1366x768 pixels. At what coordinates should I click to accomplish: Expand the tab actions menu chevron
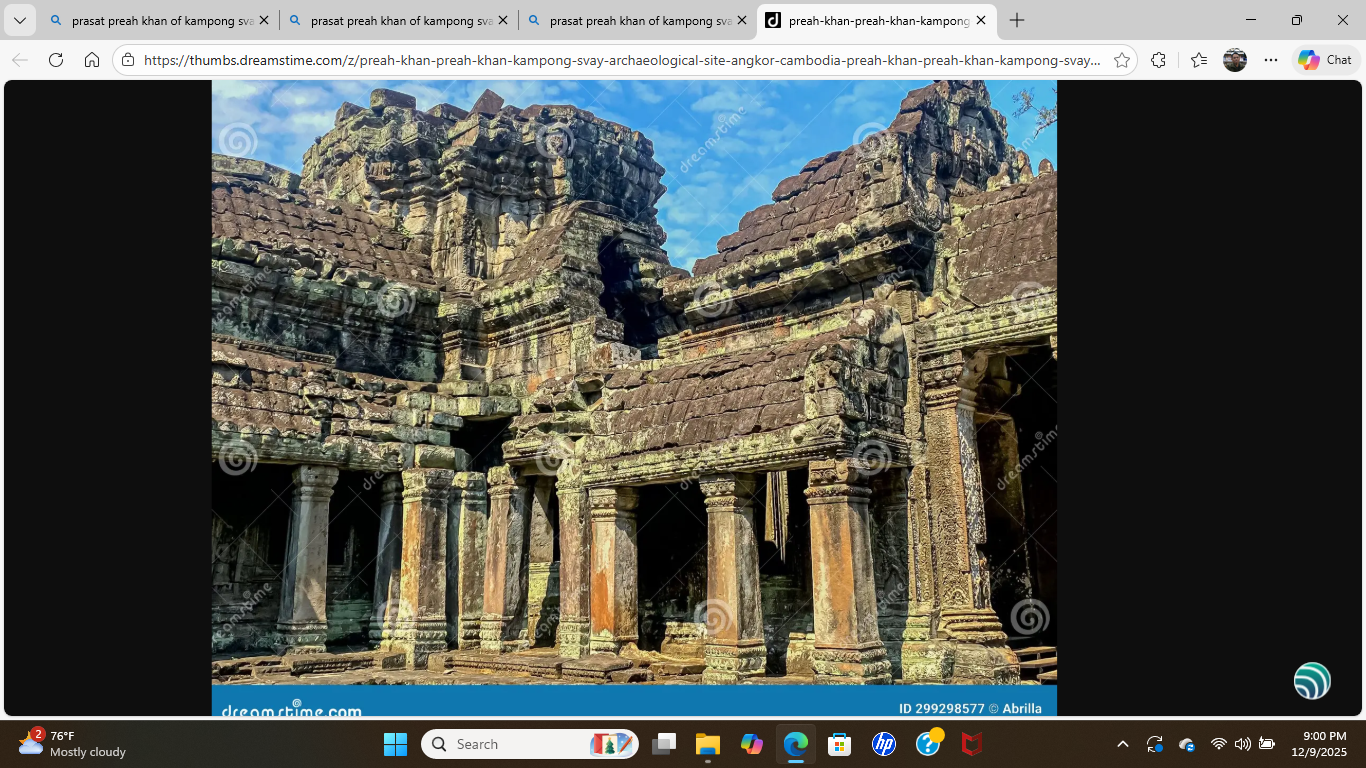click(x=20, y=20)
